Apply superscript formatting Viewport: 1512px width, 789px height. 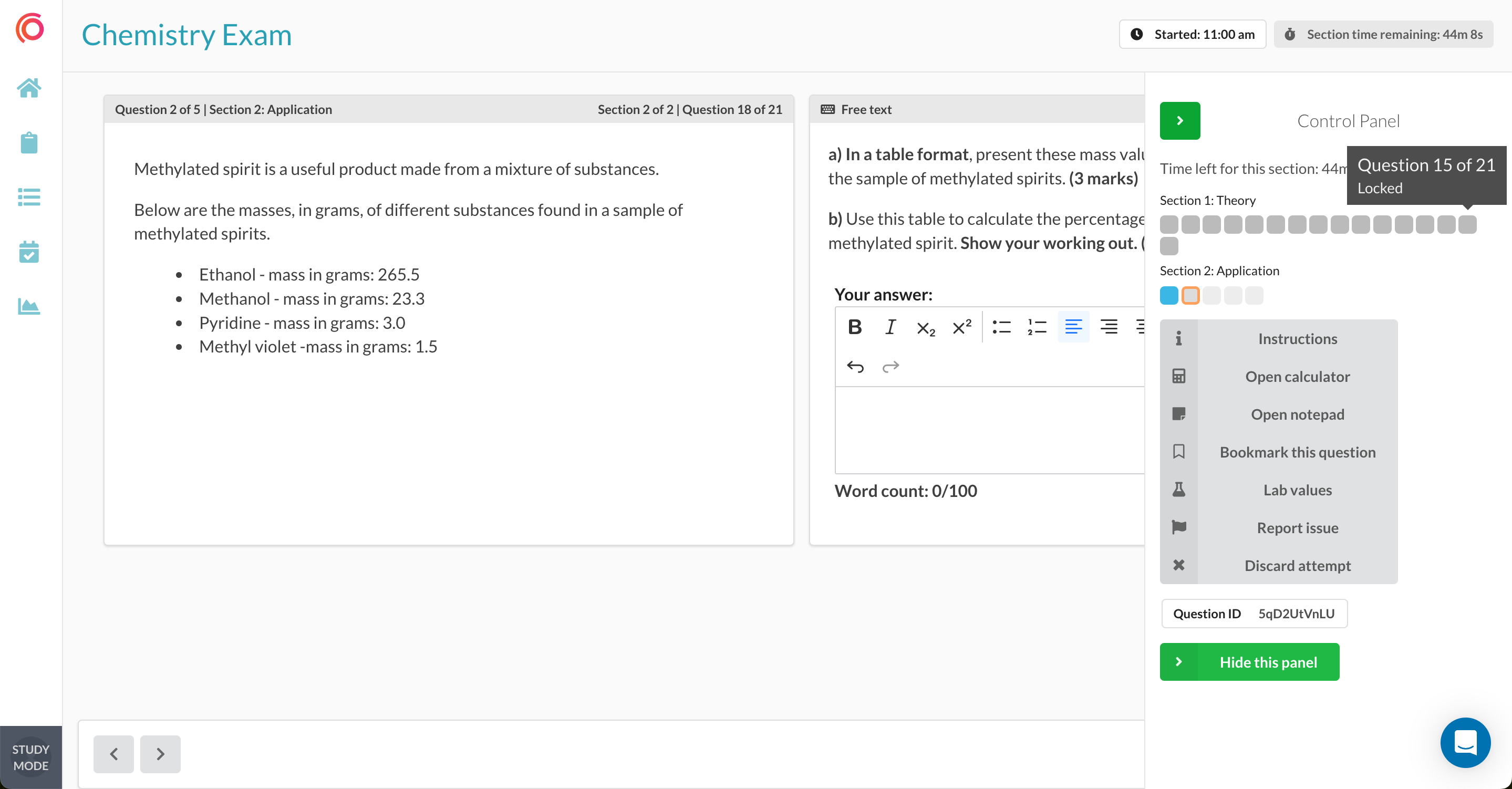point(961,327)
